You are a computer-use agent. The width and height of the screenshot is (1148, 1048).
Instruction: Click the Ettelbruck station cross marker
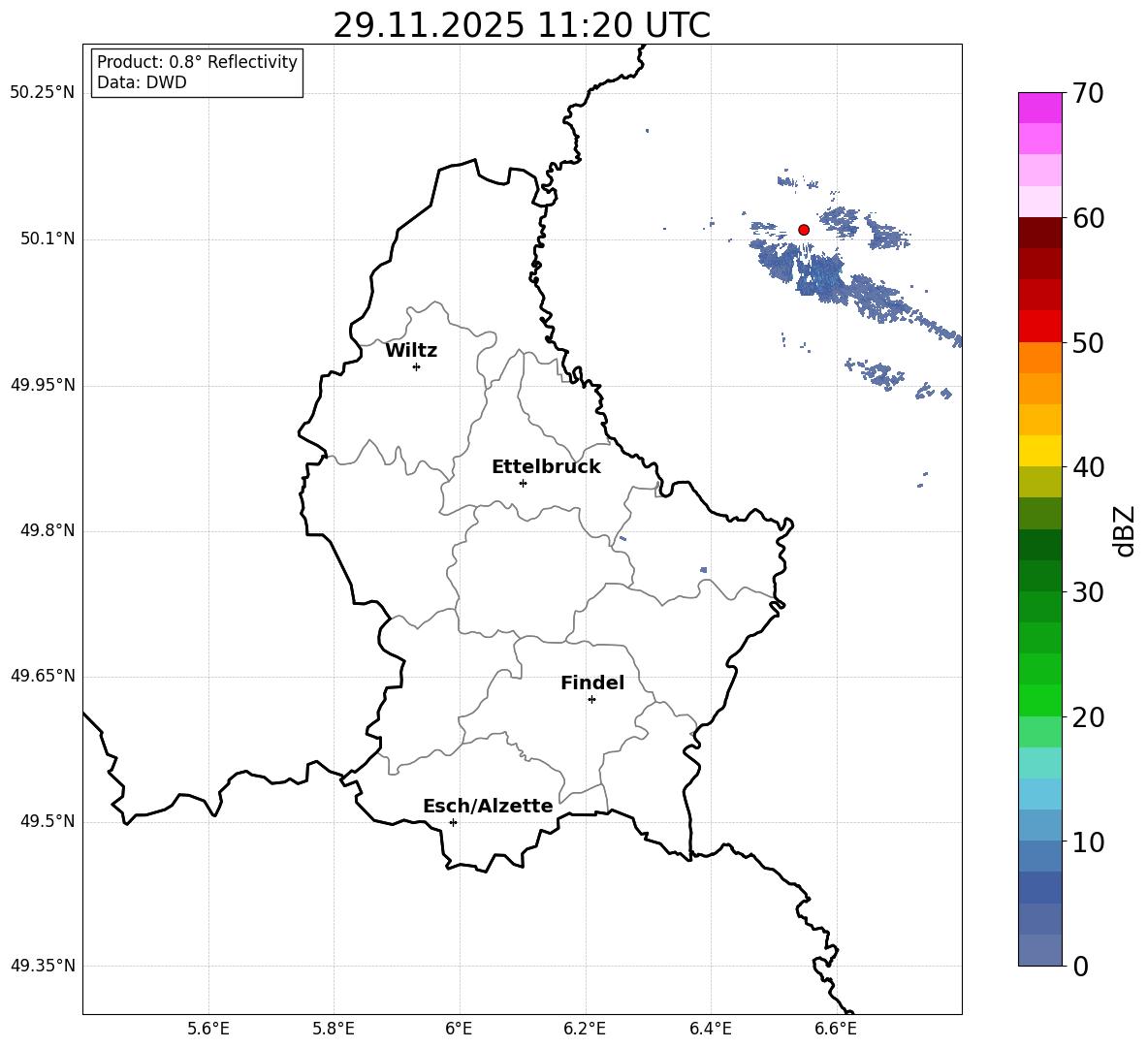pyautogui.click(x=523, y=483)
